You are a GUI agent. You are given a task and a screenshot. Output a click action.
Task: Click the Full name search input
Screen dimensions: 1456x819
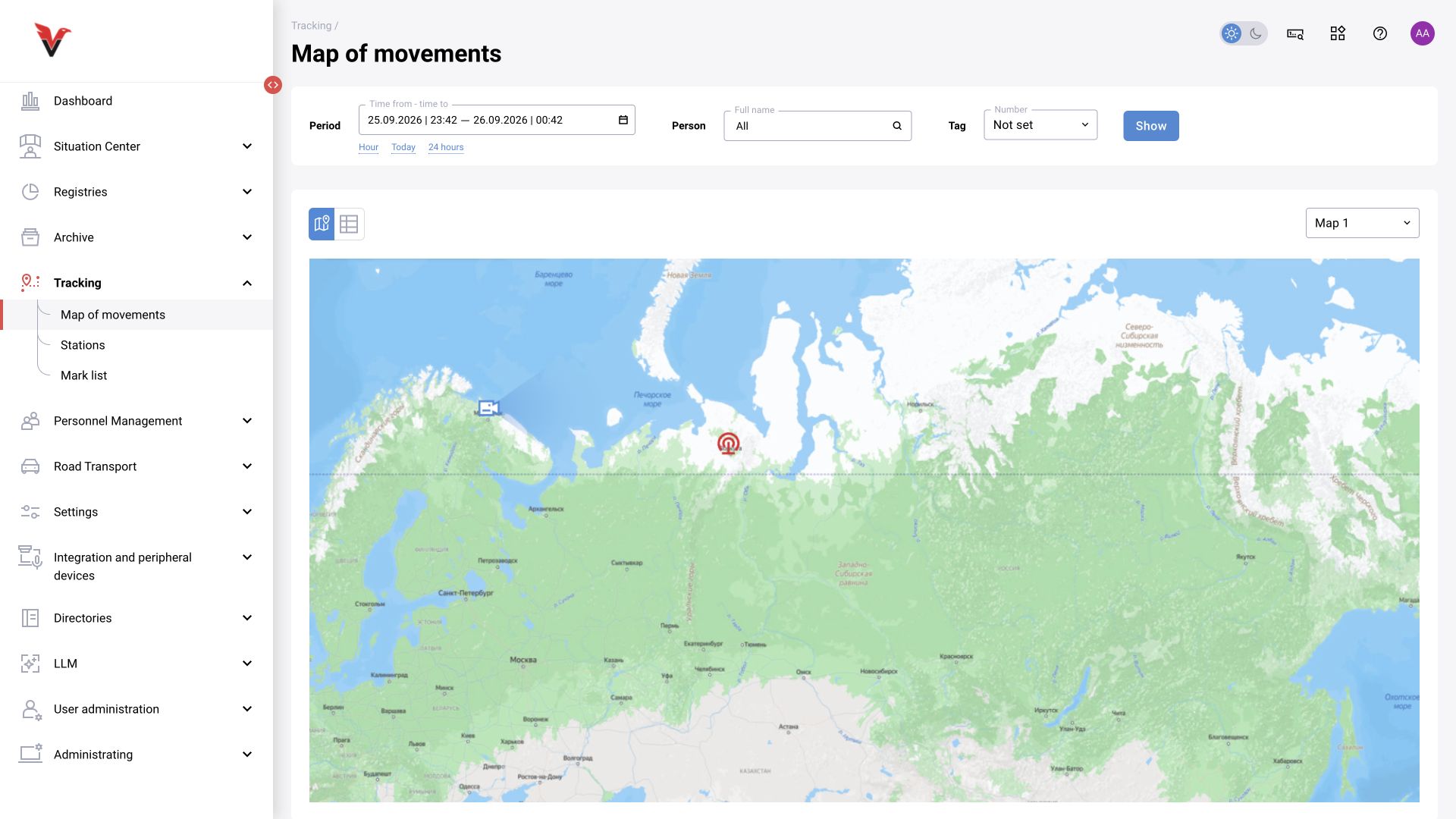[817, 126]
